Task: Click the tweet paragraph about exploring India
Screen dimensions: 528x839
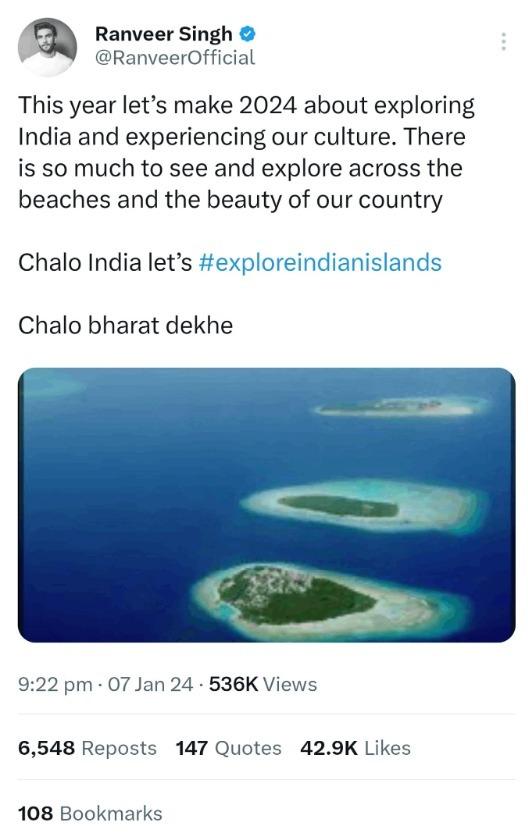Action: (246, 152)
